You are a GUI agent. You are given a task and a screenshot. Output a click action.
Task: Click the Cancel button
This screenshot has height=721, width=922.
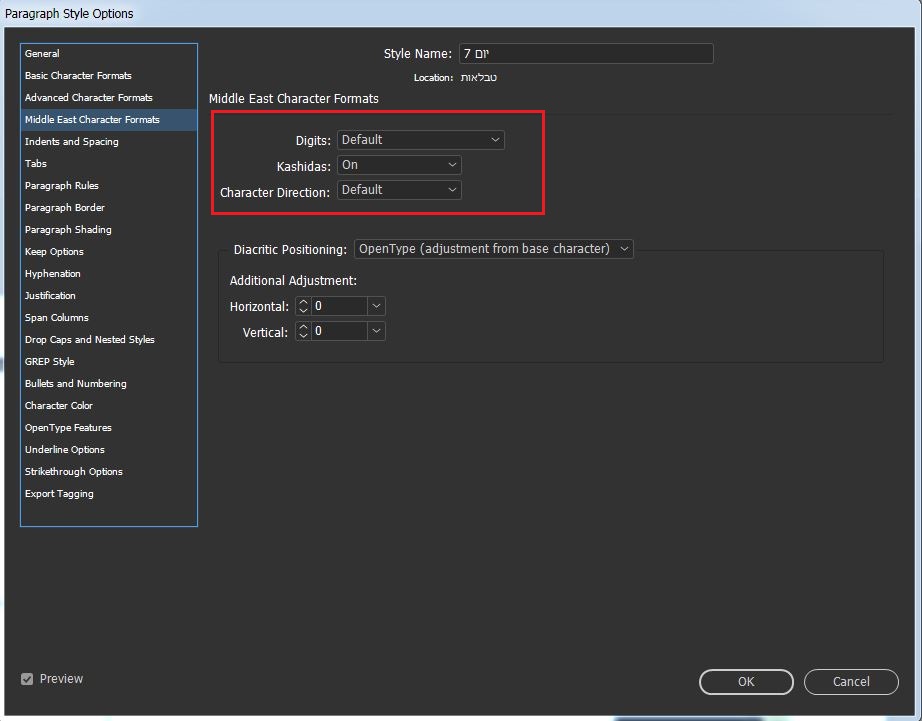coord(851,682)
